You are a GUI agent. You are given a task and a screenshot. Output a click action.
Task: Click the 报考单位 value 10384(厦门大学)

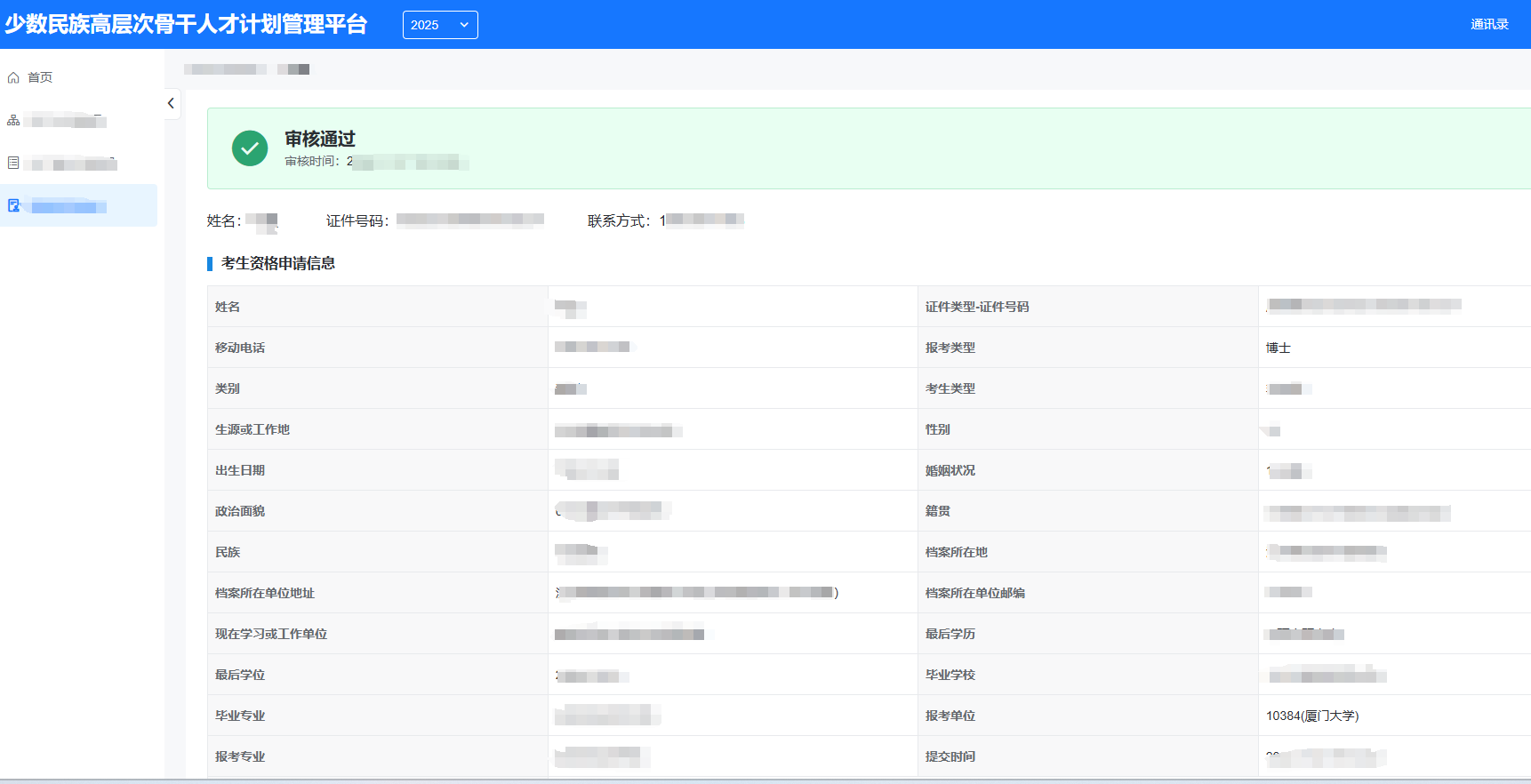click(x=1311, y=716)
